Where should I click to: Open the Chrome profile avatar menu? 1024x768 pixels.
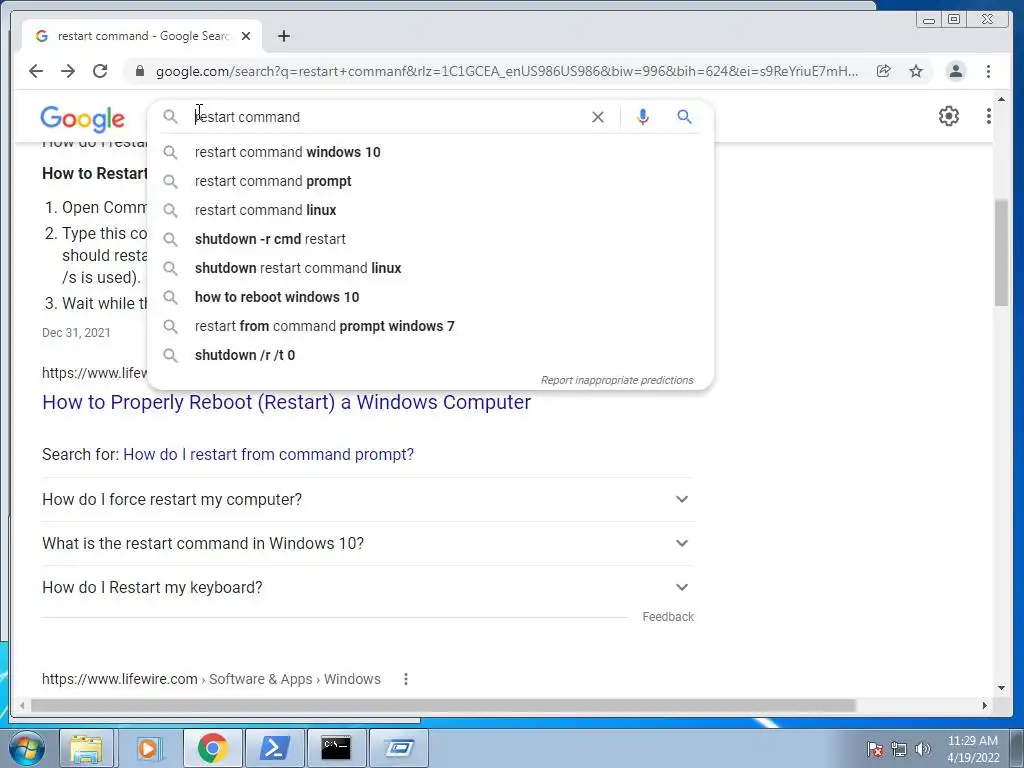955,71
